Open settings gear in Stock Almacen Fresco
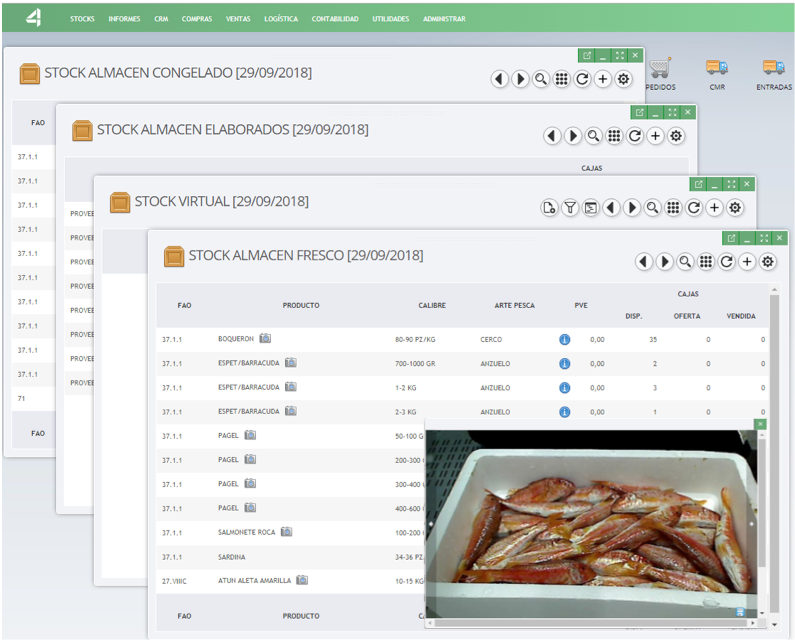The width and height of the screenshot is (795, 642). (x=768, y=261)
